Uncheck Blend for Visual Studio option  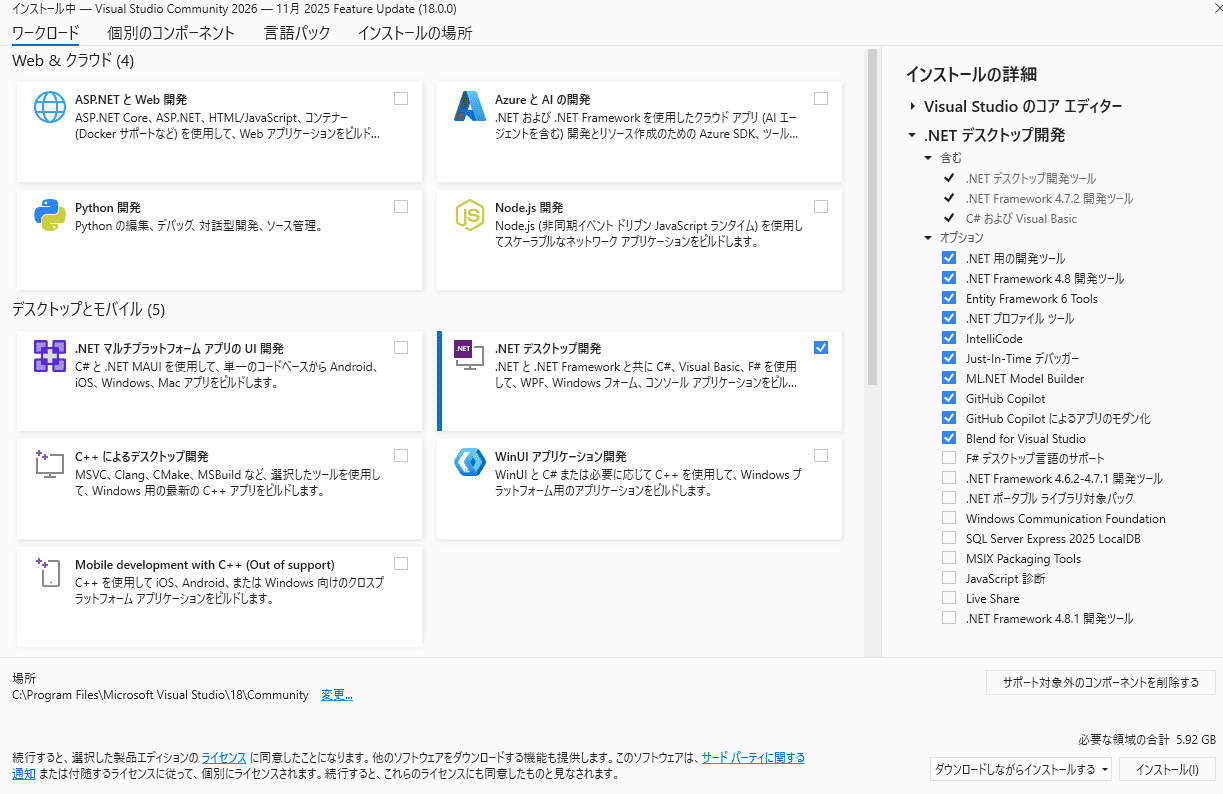pyautogui.click(x=949, y=438)
